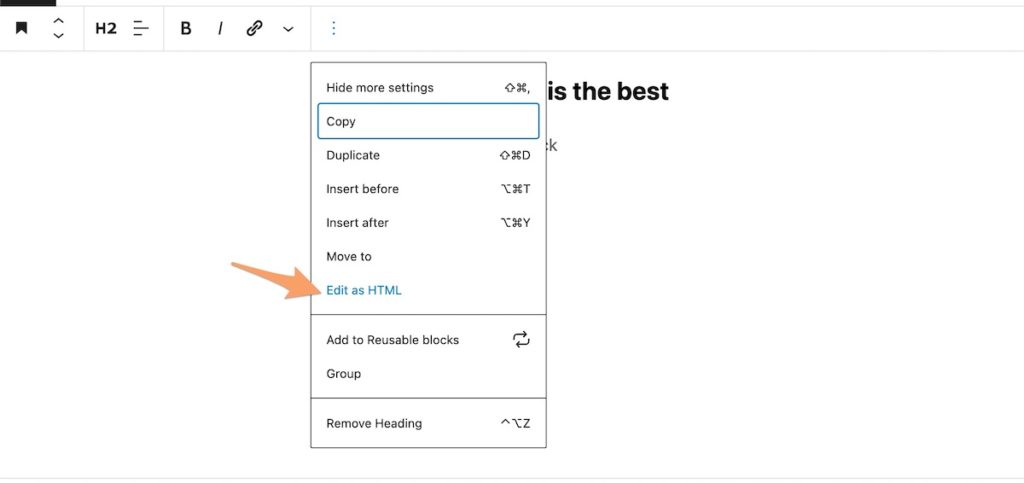Change heading level via H2 button

pyautogui.click(x=106, y=28)
